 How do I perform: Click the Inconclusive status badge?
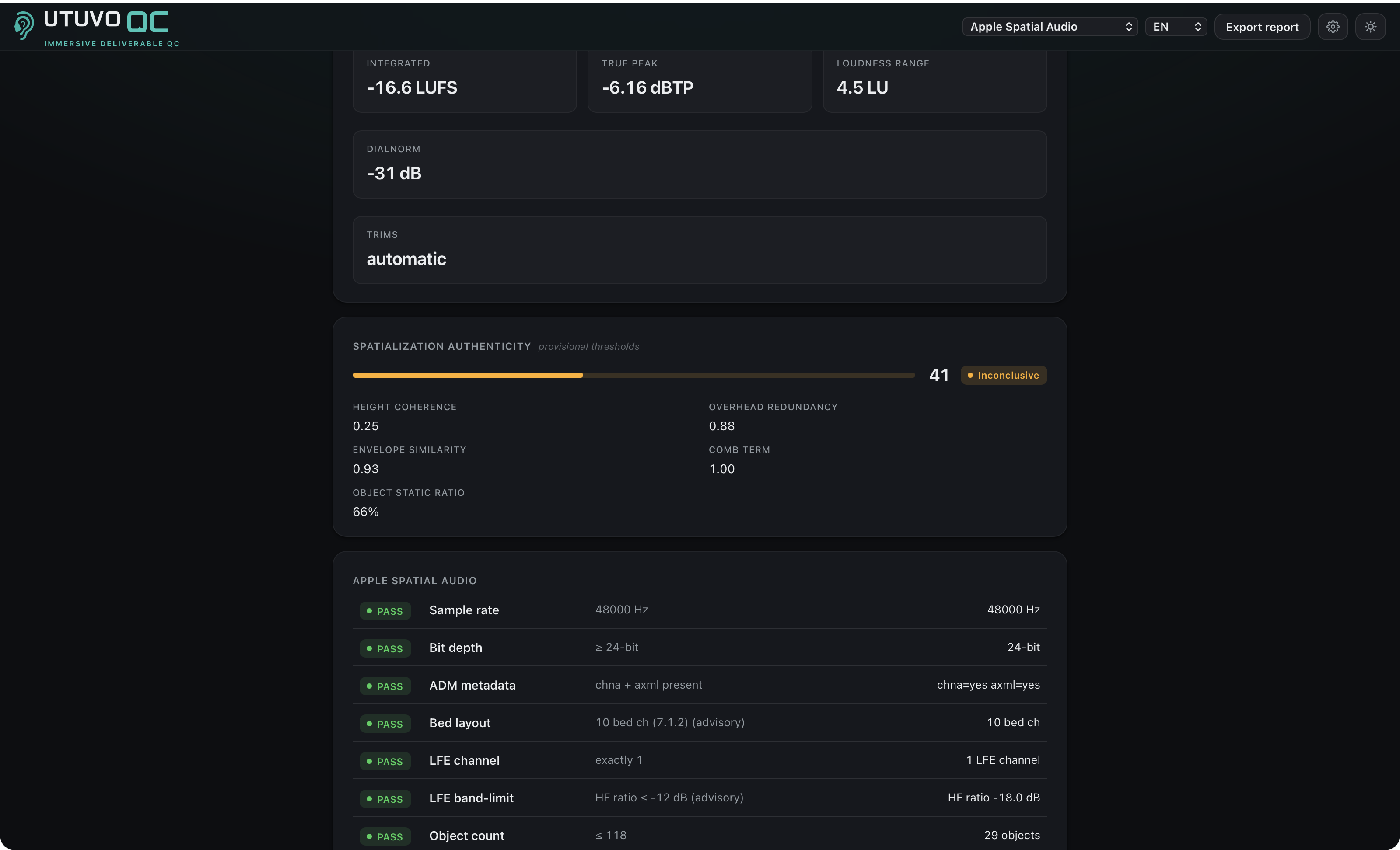tap(1004, 375)
